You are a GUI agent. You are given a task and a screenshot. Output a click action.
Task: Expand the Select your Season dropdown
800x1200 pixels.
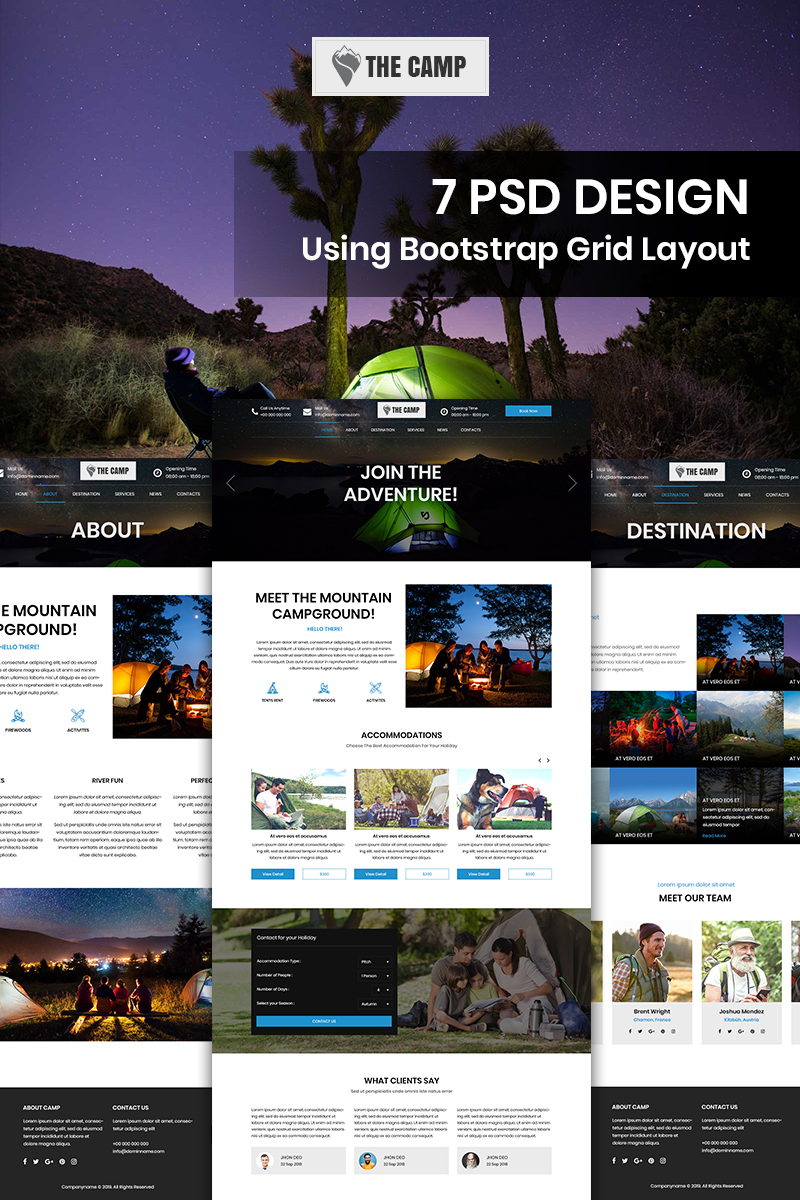click(x=375, y=1003)
